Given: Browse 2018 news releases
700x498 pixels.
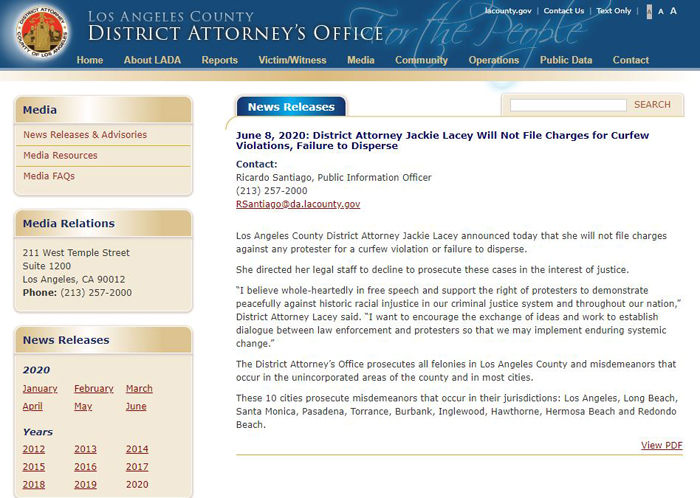Looking at the screenshot, I should (34, 484).
